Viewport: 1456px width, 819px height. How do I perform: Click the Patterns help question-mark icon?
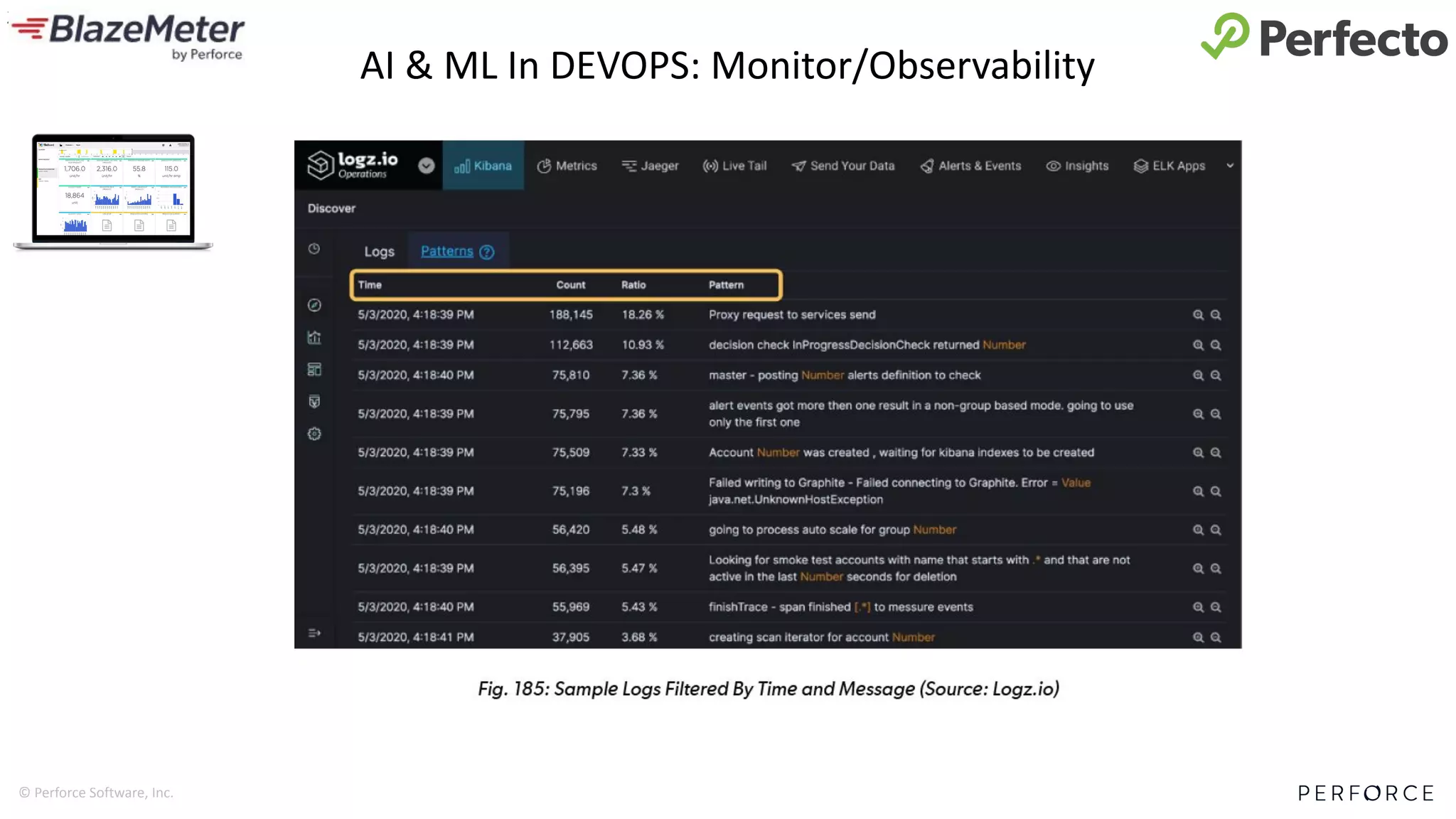[x=487, y=252]
